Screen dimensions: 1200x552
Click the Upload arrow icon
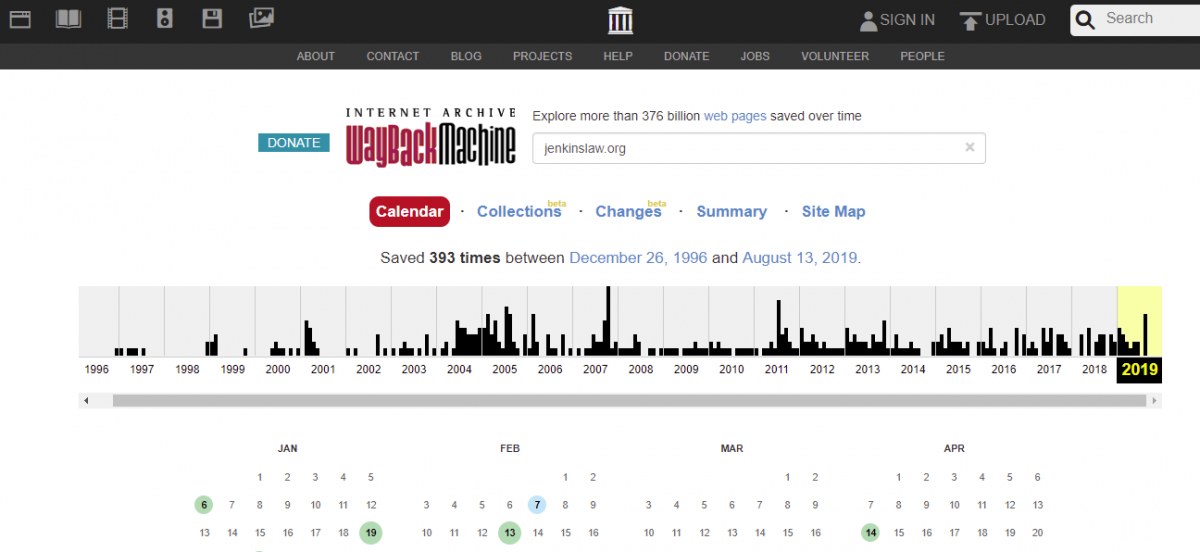(x=970, y=20)
